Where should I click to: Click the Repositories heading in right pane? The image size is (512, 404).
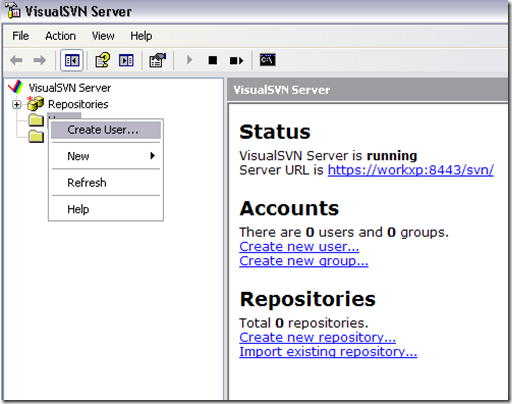point(308,299)
